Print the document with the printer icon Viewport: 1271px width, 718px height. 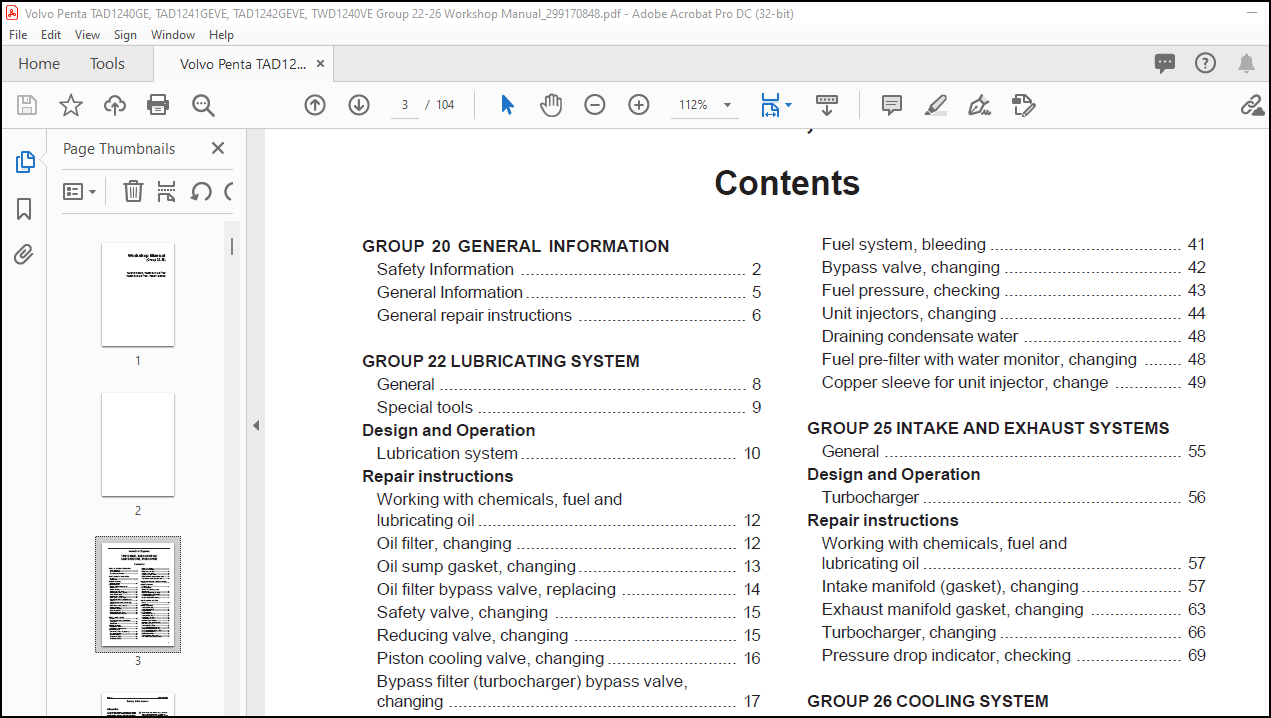158,105
